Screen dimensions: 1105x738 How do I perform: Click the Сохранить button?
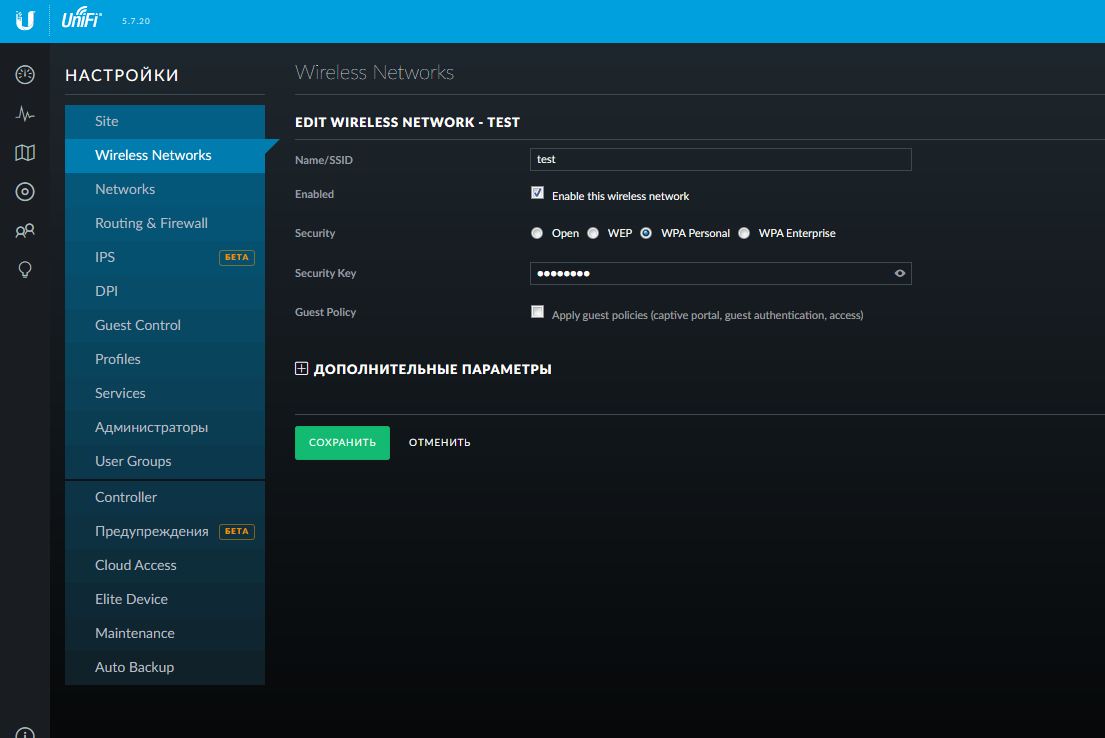pos(342,442)
